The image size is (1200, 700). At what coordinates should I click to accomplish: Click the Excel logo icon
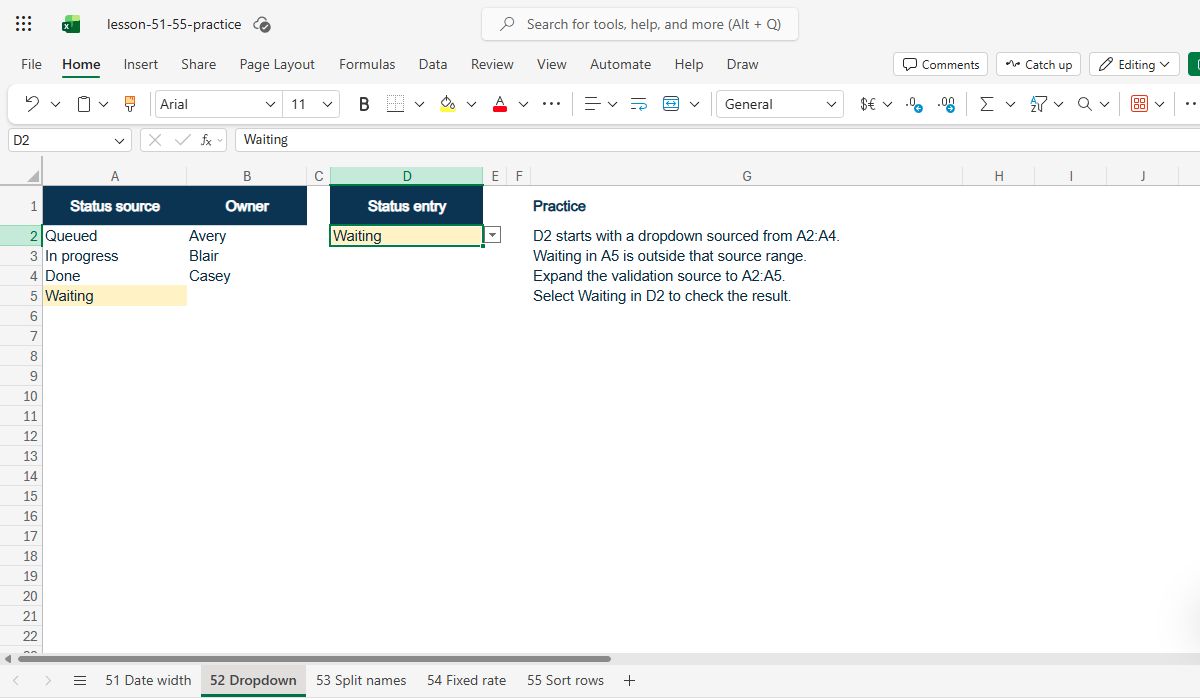pyautogui.click(x=71, y=24)
